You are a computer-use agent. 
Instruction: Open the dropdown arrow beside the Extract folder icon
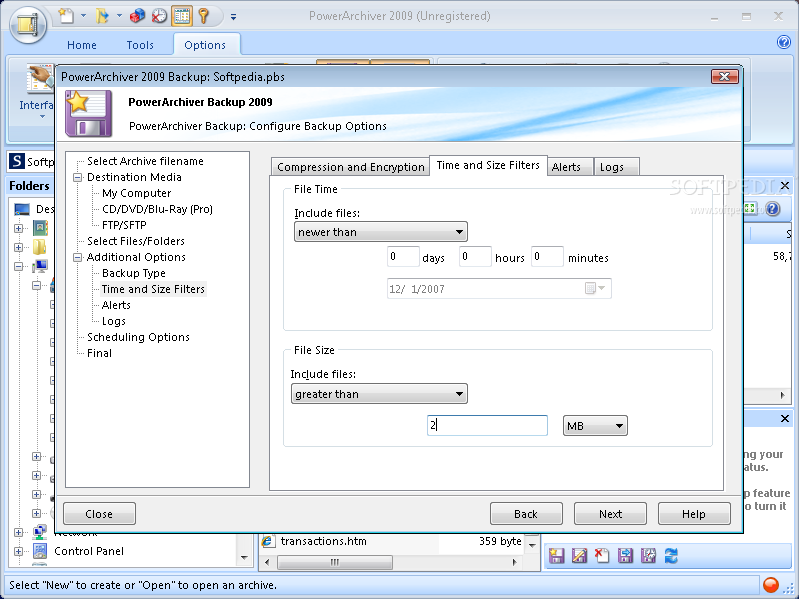pos(119,16)
